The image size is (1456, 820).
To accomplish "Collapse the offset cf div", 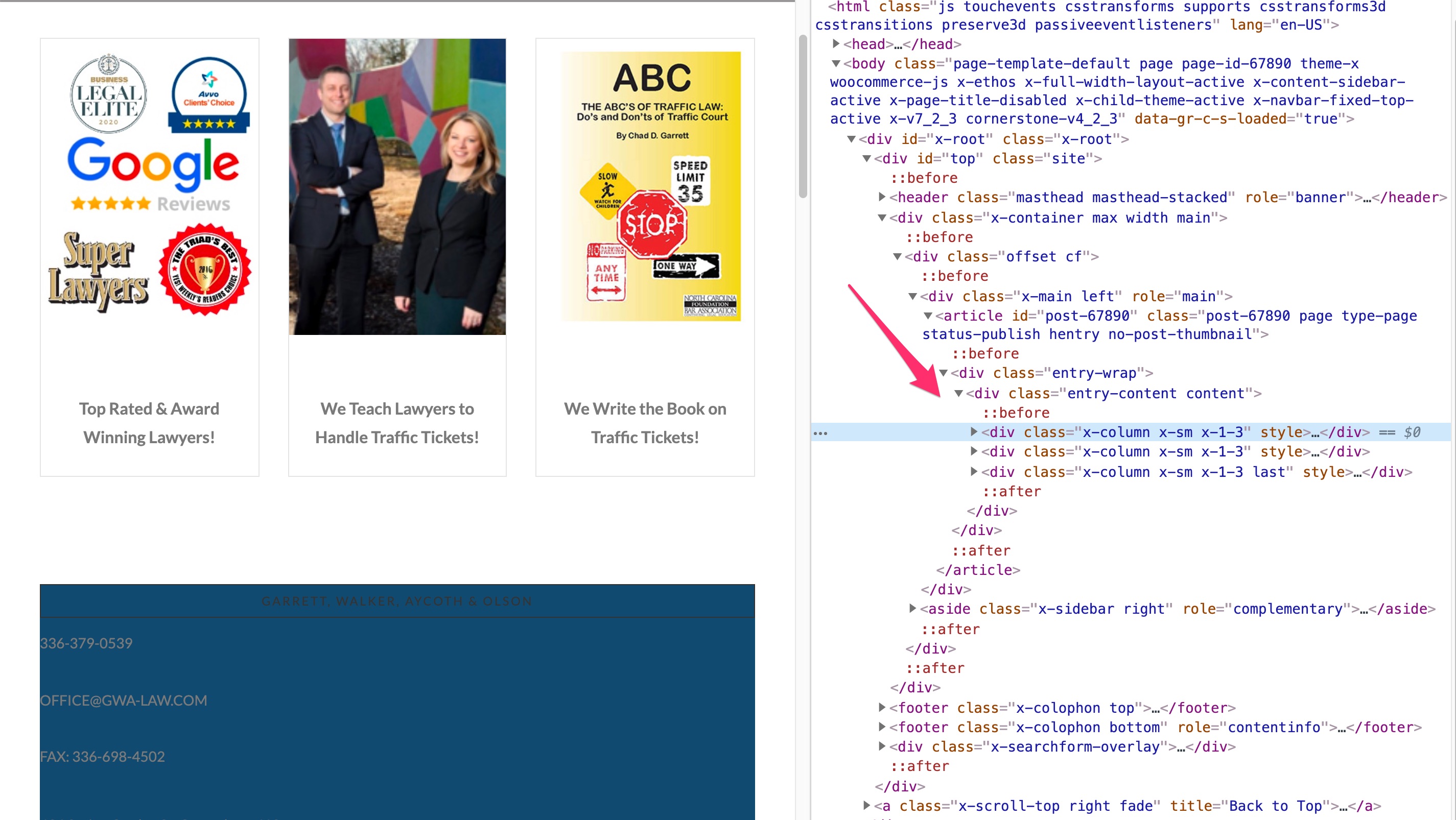I will coord(897,256).
